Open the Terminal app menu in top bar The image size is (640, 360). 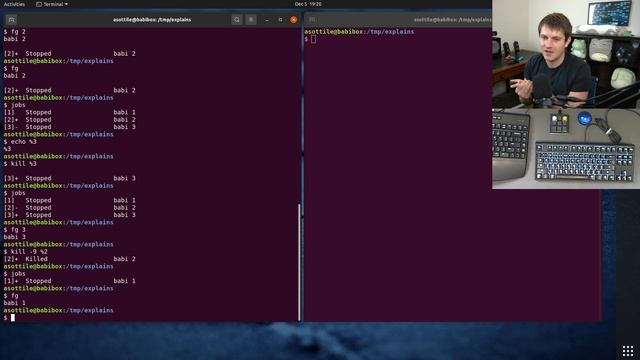tap(52, 4)
